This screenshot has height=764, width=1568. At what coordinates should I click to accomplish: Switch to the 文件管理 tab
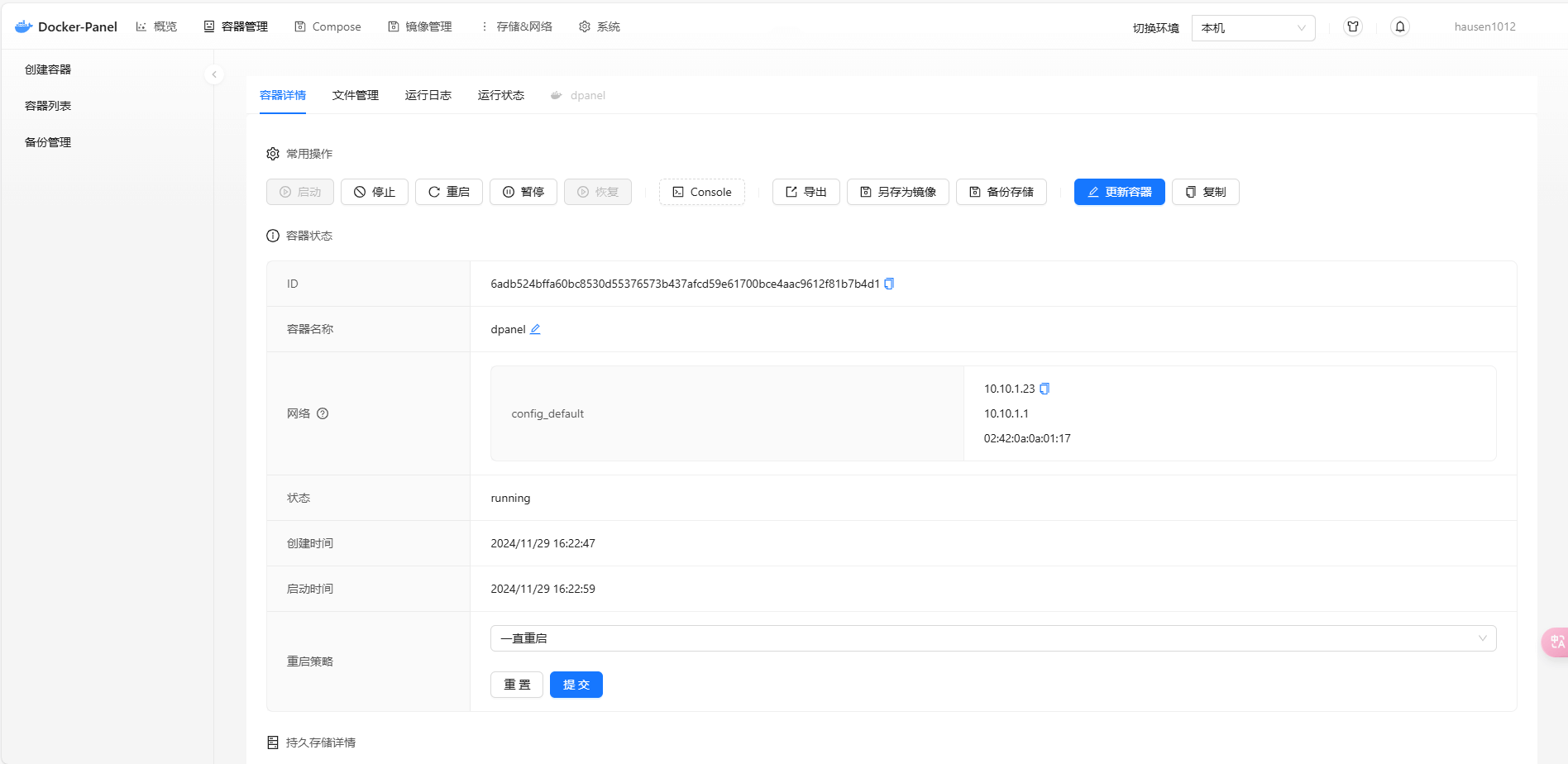pos(355,95)
